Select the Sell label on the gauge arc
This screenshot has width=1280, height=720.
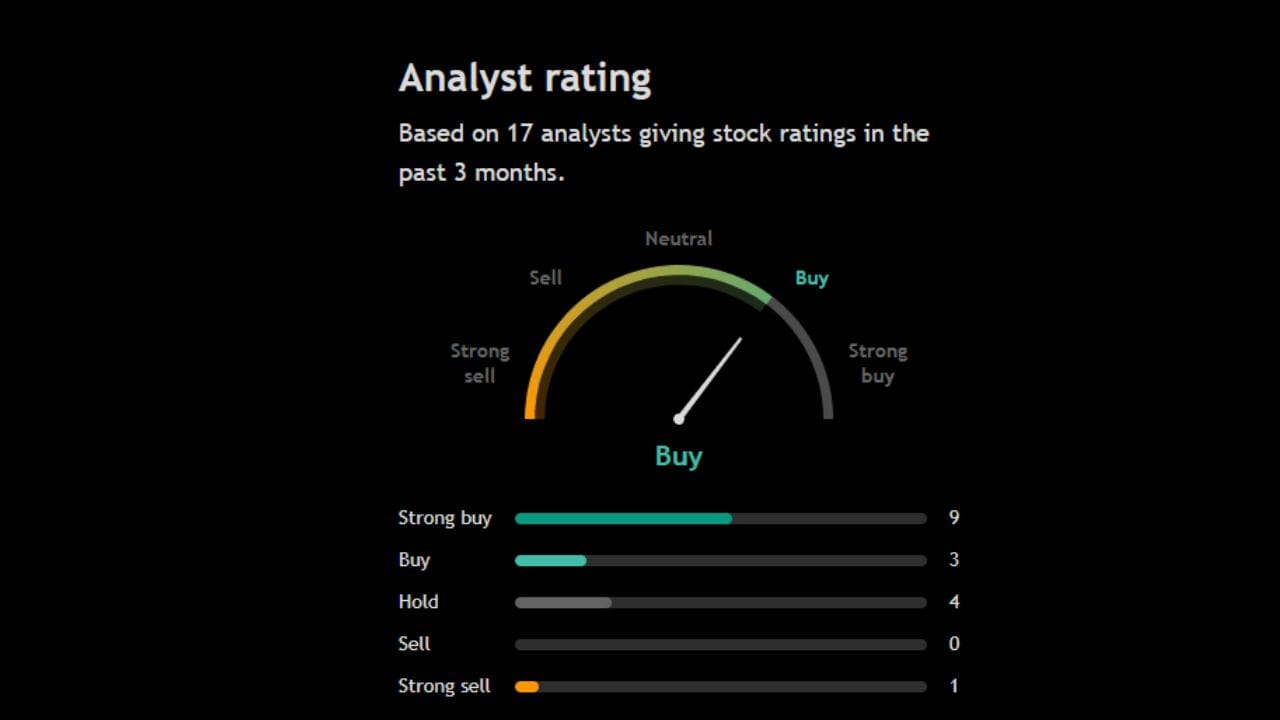tap(545, 278)
